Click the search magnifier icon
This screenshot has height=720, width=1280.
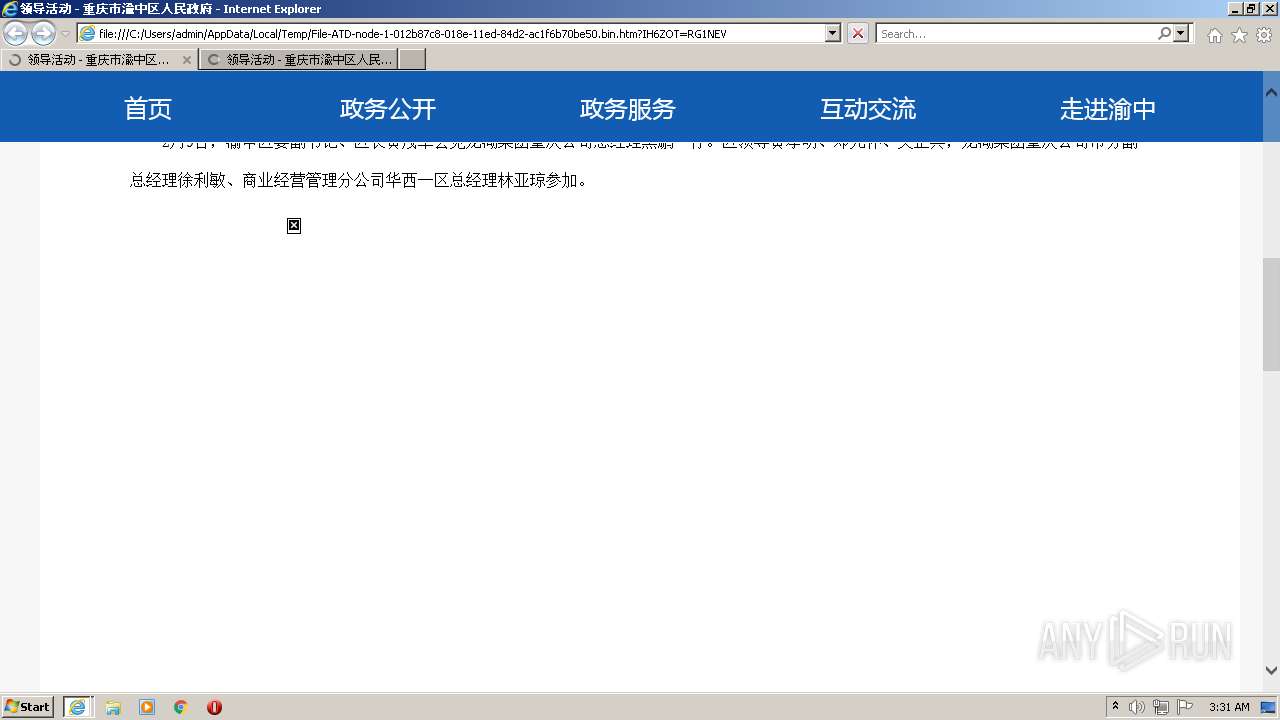point(1164,33)
